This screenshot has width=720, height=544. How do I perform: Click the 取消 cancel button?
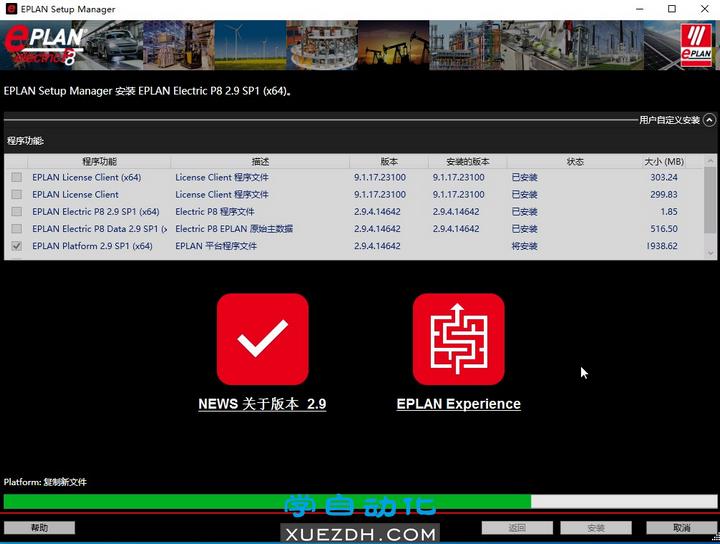click(x=681, y=528)
